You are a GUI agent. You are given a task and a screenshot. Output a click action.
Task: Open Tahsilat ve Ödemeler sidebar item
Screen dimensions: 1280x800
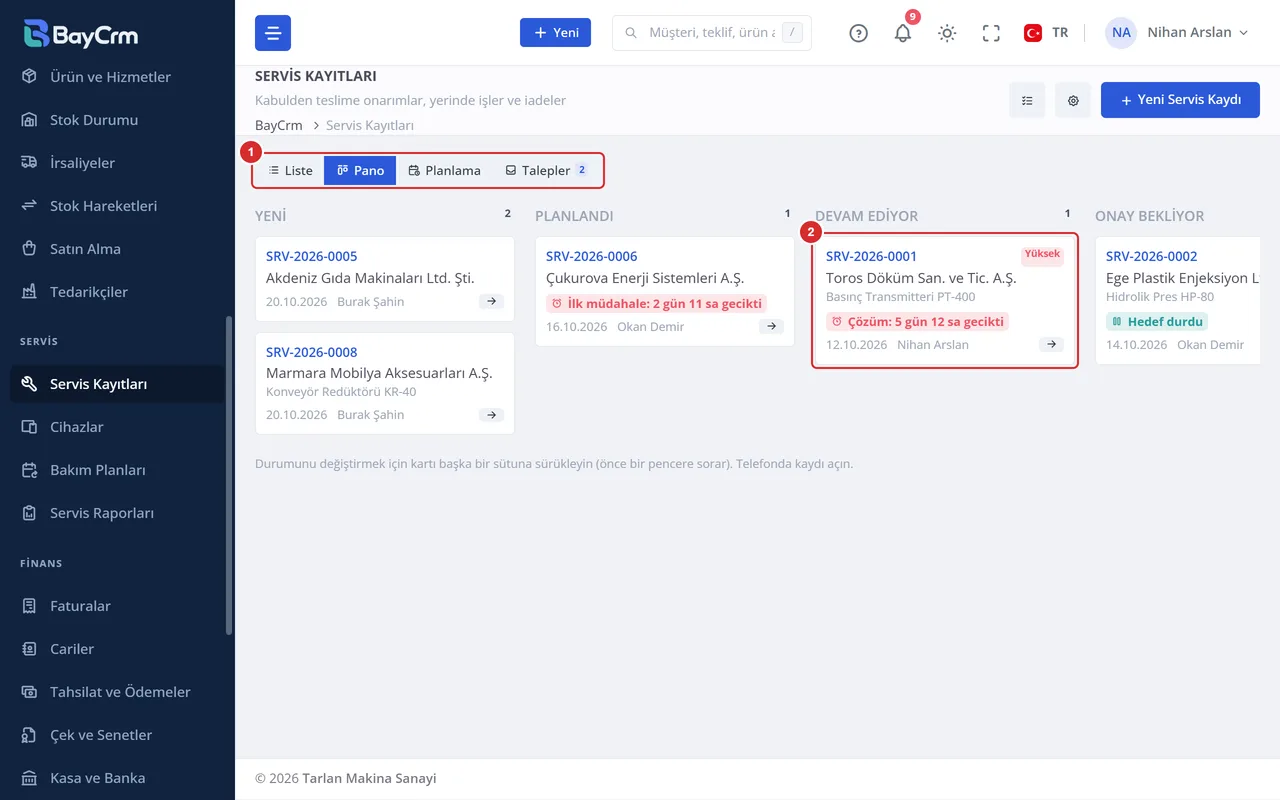tap(117, 692)
